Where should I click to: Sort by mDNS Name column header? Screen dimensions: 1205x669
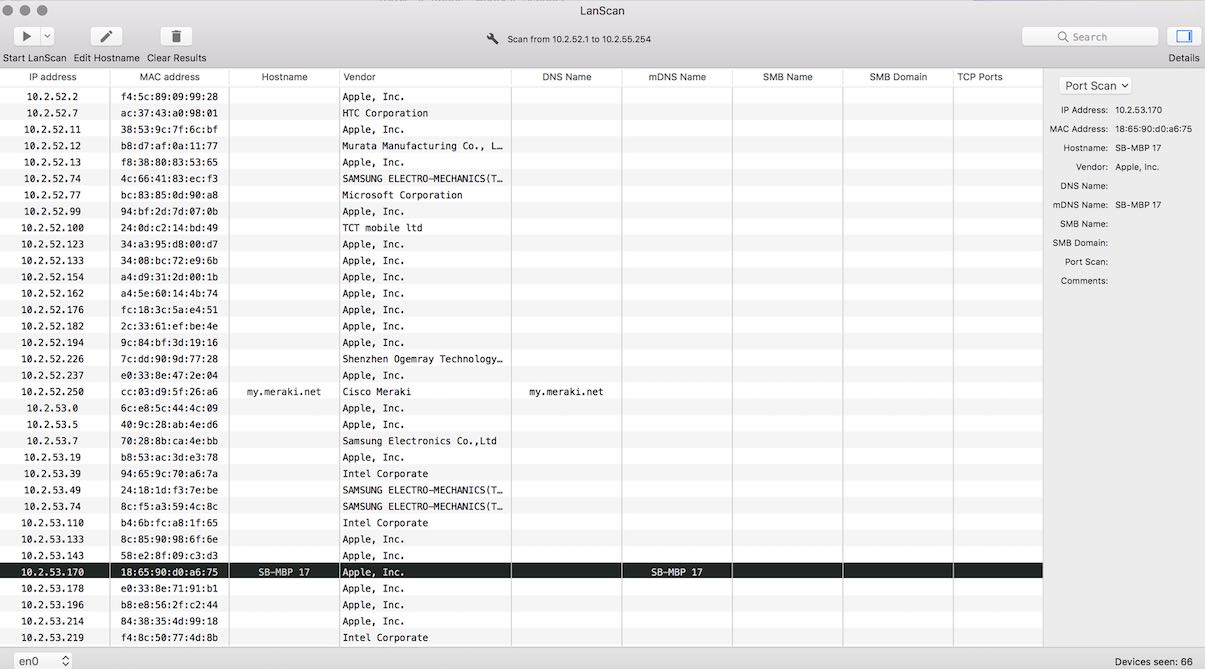pos(677,77)
